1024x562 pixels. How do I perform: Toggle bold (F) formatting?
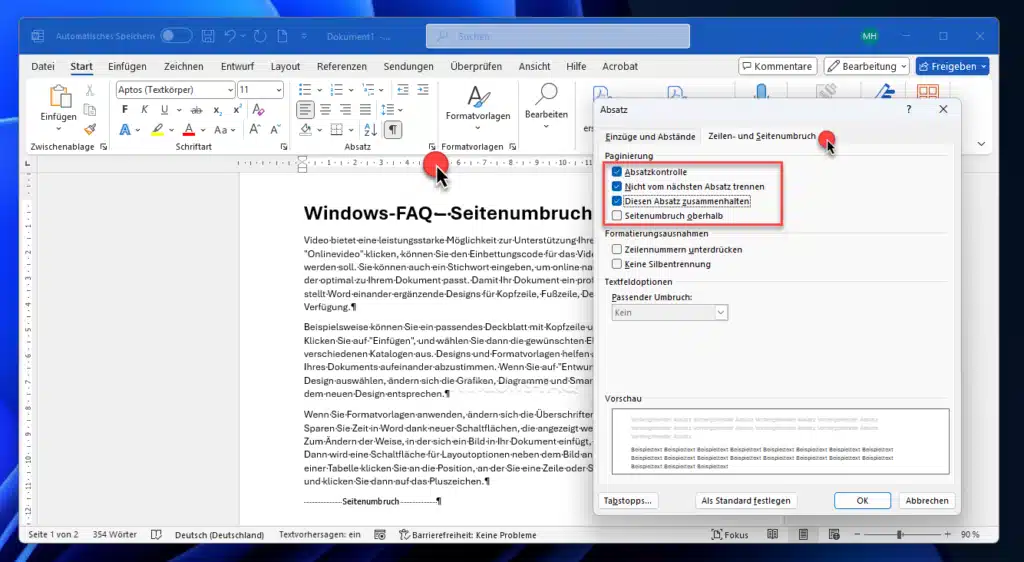(125, 110)
